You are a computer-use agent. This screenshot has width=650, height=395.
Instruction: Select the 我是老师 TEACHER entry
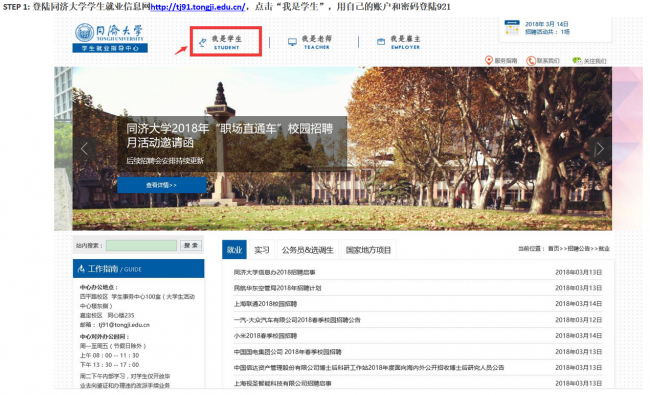coord(316,42)
